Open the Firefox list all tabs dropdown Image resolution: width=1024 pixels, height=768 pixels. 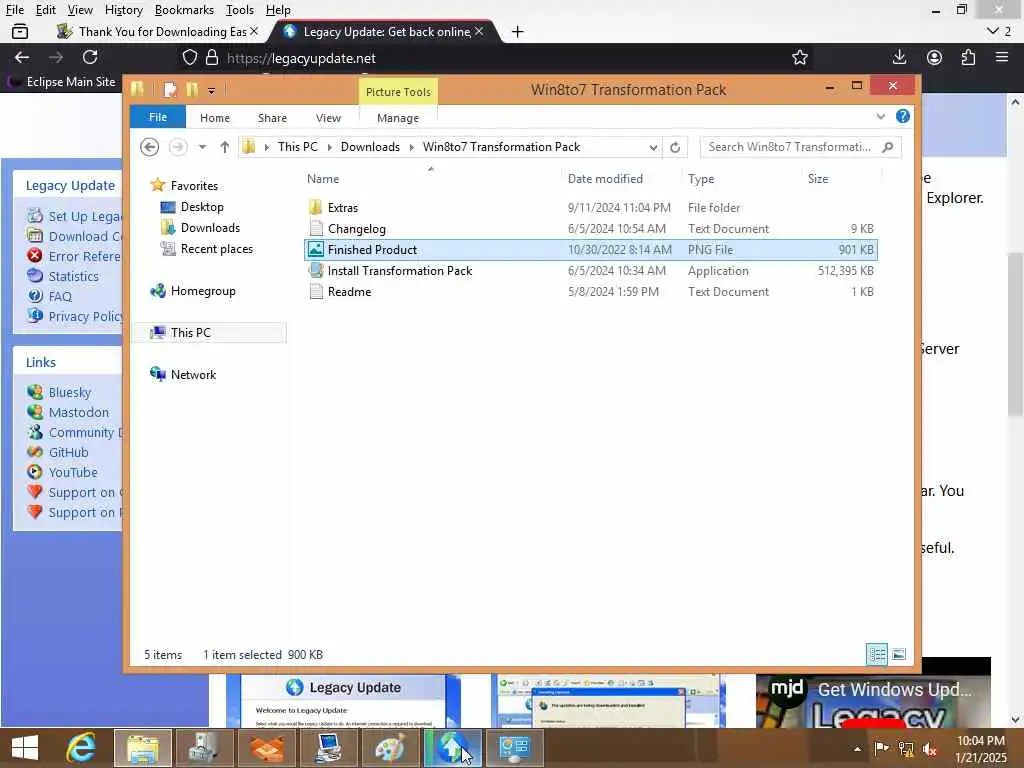tap(999, 31)
